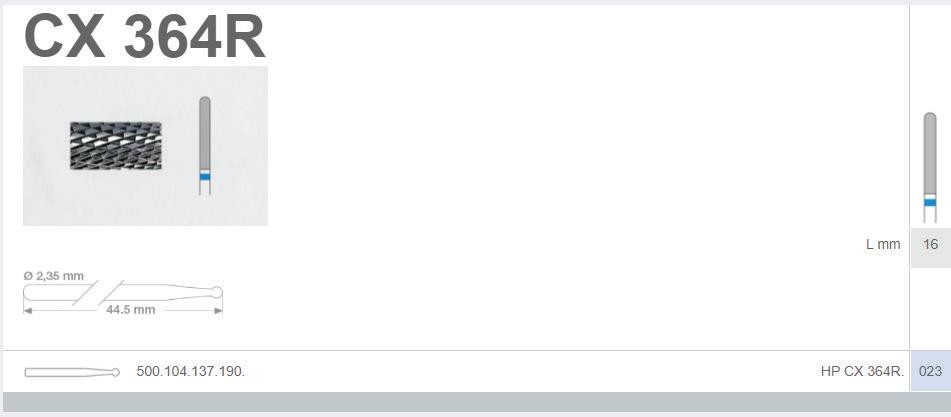The height and width of the screenshot is (417, 951).
Task: Select the large bur icon in right column
Action: (930, 167)
